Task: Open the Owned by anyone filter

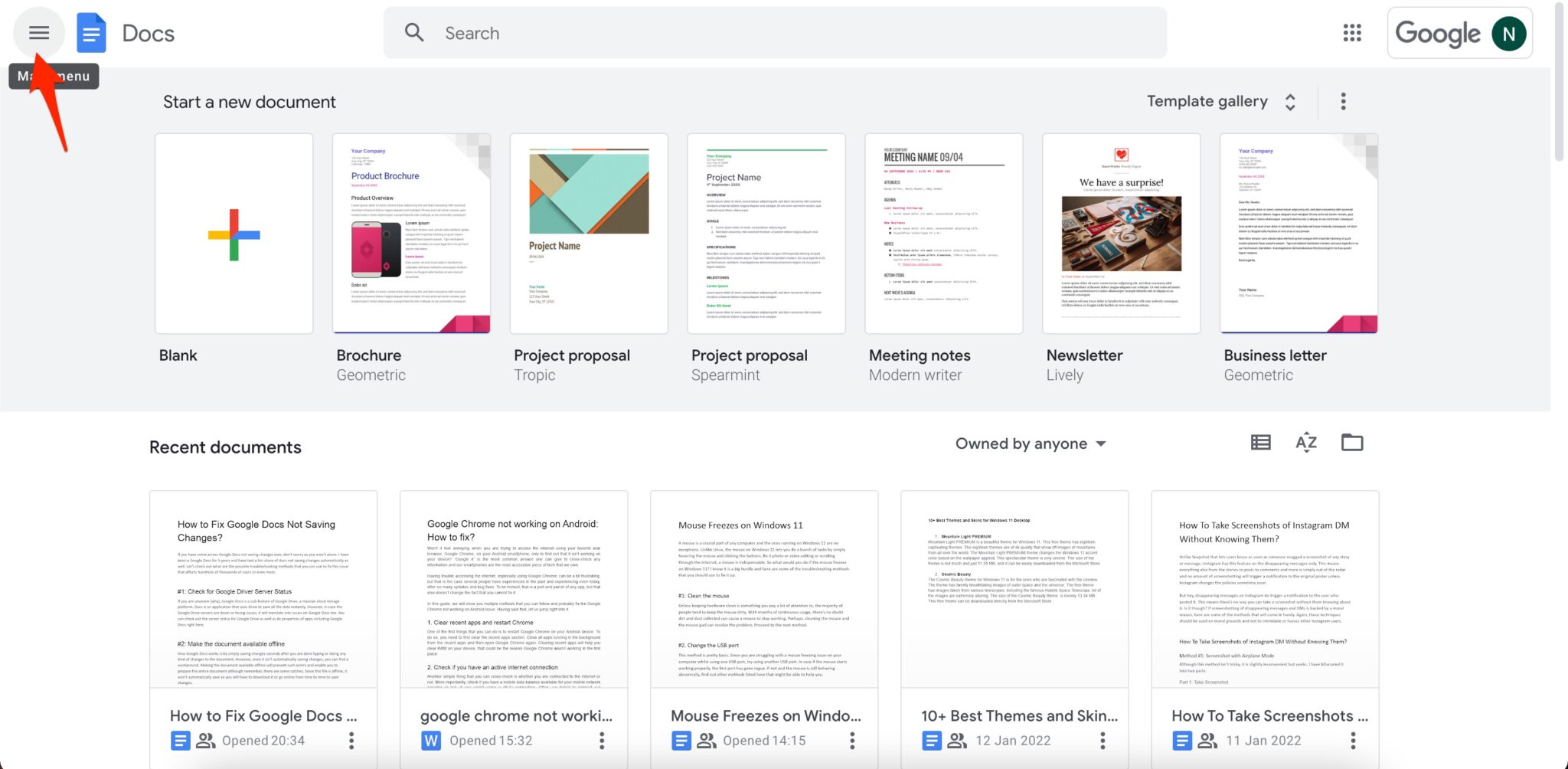Action: (x=1030, y=443)
